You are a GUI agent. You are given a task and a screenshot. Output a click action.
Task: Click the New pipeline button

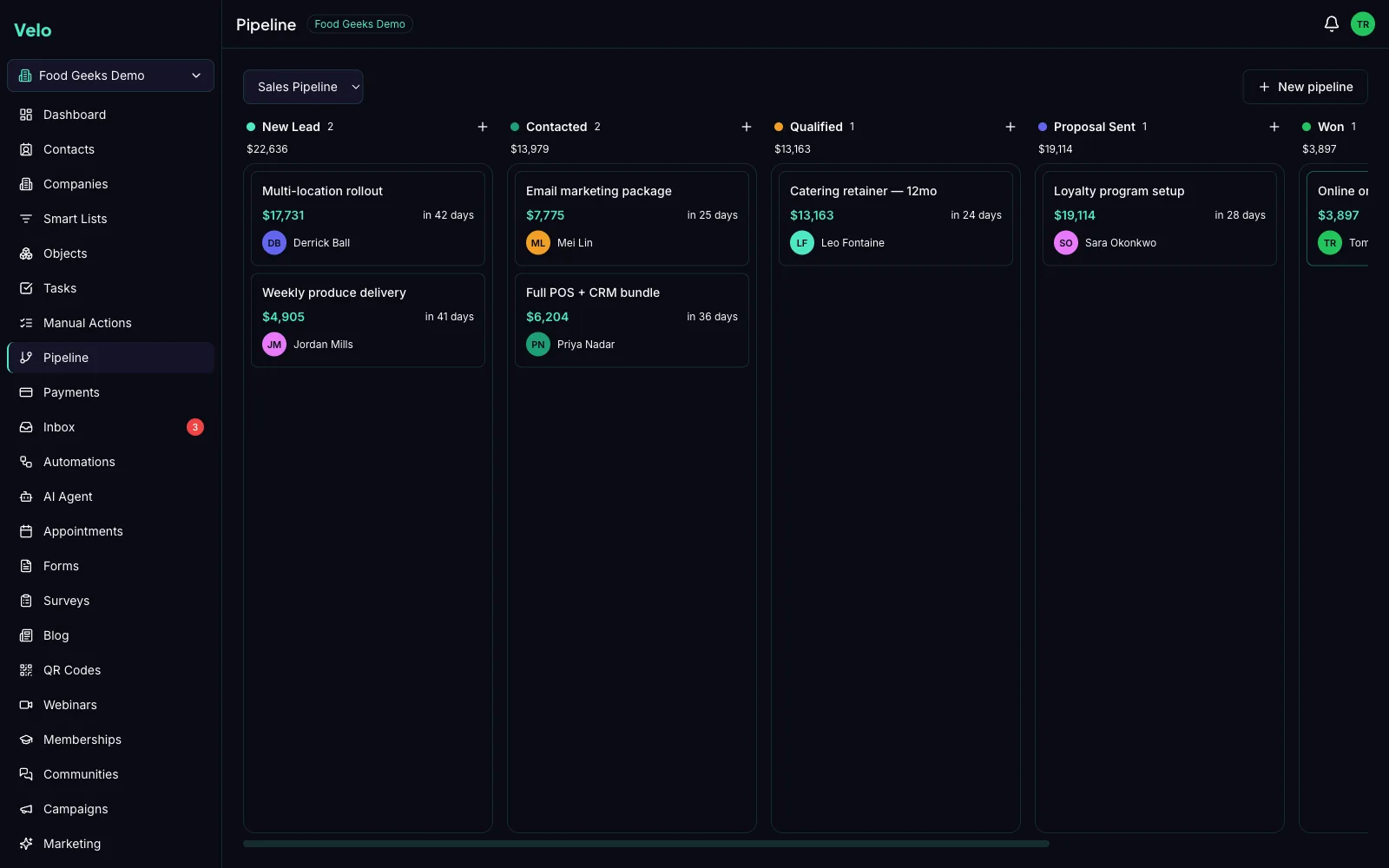pos(1305,87)
